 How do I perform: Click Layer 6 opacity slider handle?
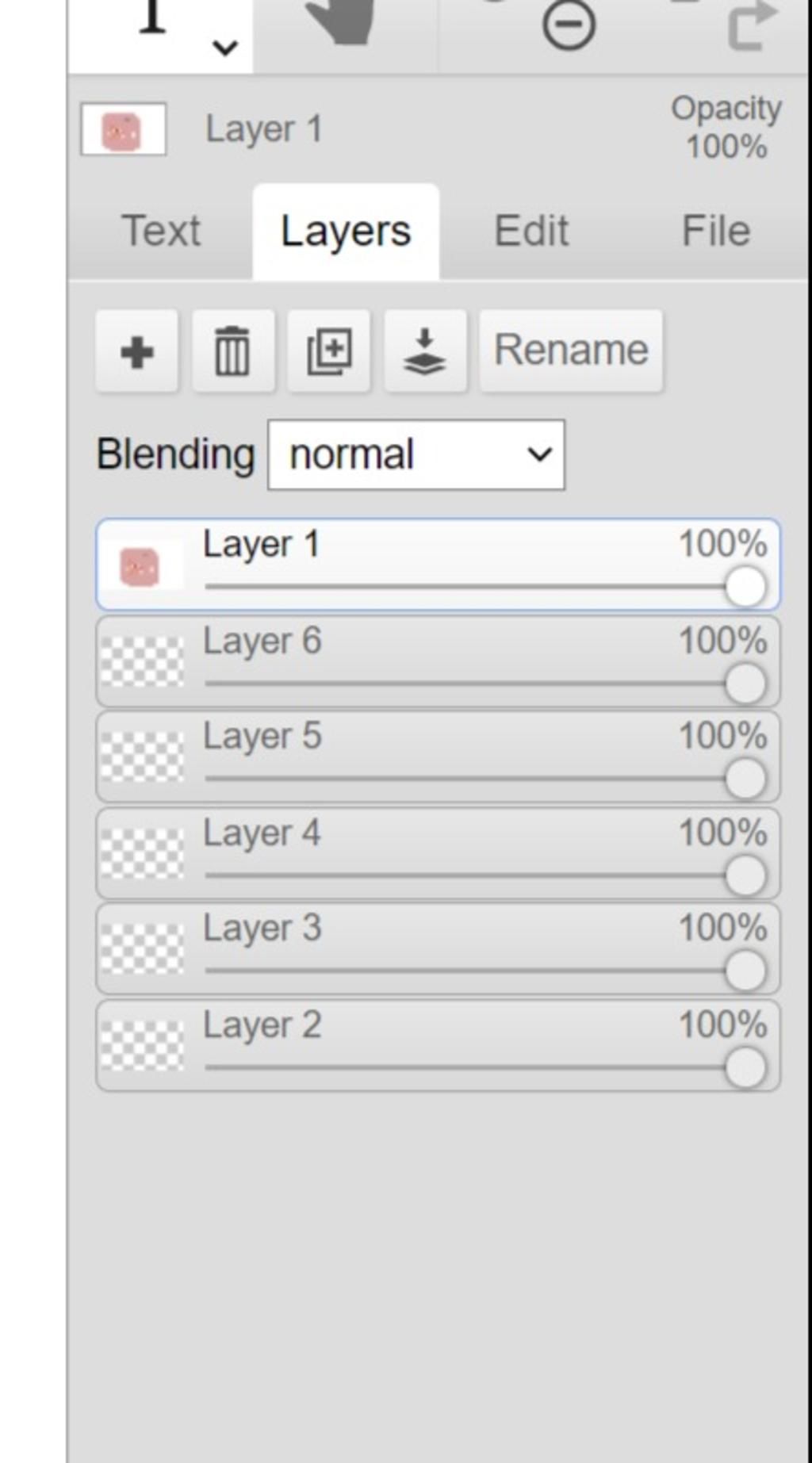click(x=745, y=684)
